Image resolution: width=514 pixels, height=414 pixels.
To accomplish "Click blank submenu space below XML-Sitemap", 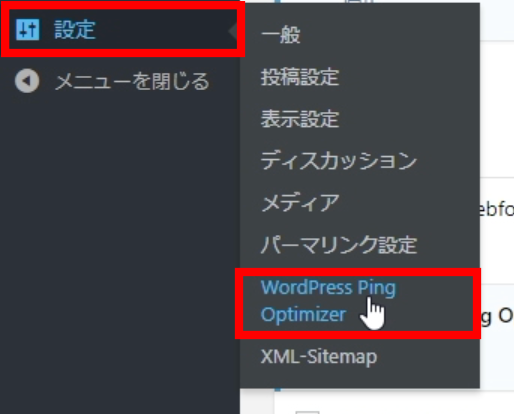I will 360,378.
